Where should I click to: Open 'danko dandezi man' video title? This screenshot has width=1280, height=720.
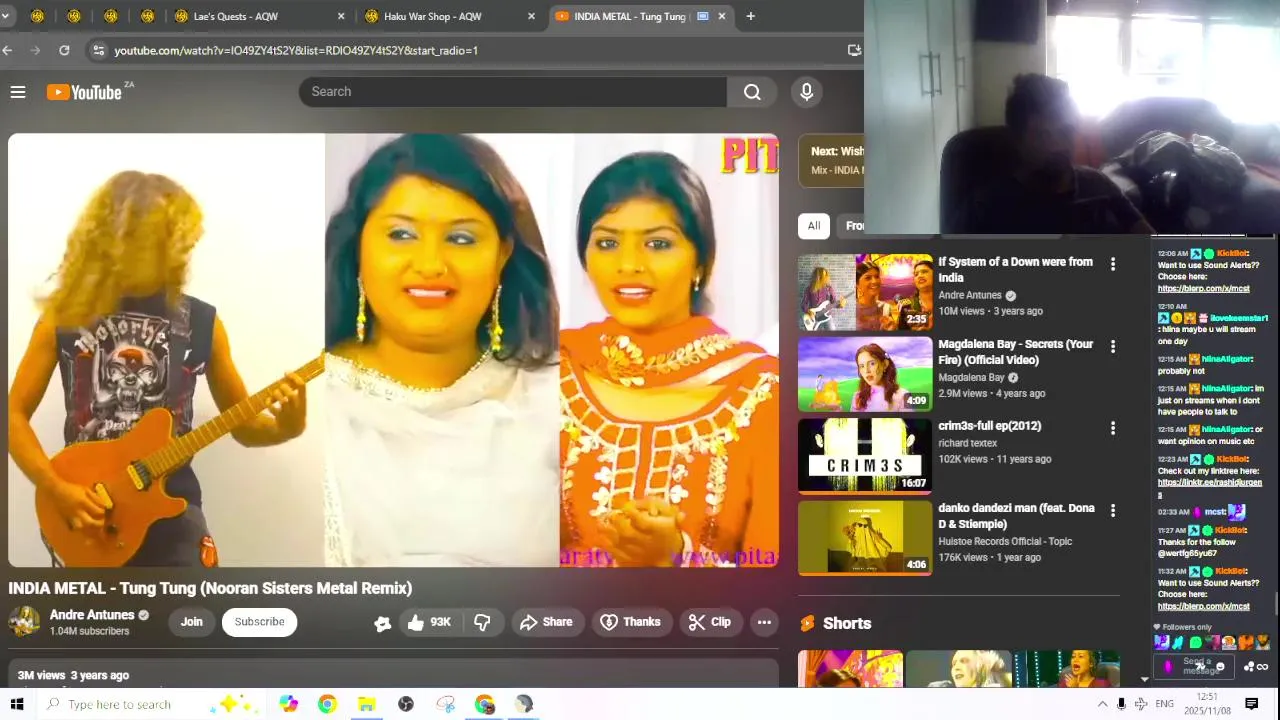[1016, 516]
